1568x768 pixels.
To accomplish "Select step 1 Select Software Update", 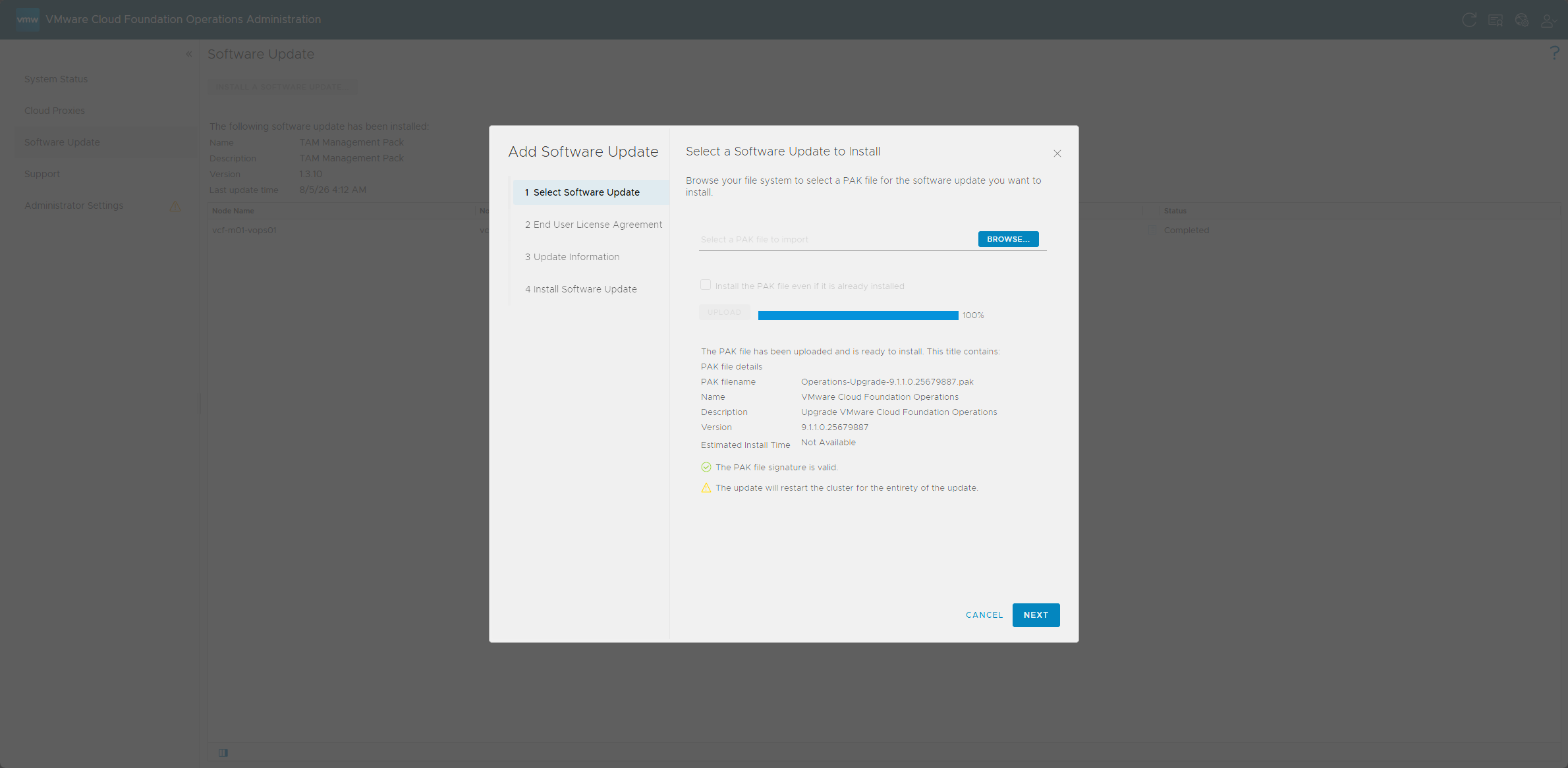I will (590, 192).
